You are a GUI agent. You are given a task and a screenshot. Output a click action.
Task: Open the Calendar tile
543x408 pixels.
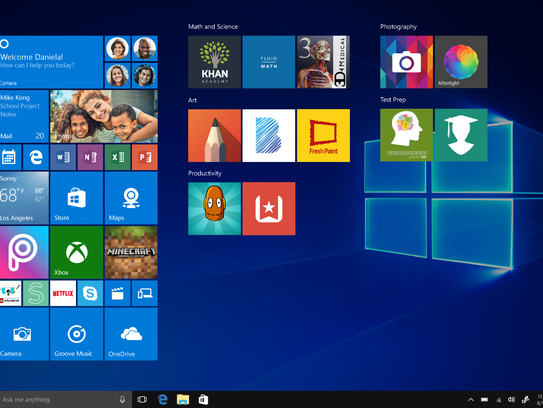click(x=9, y=157)
